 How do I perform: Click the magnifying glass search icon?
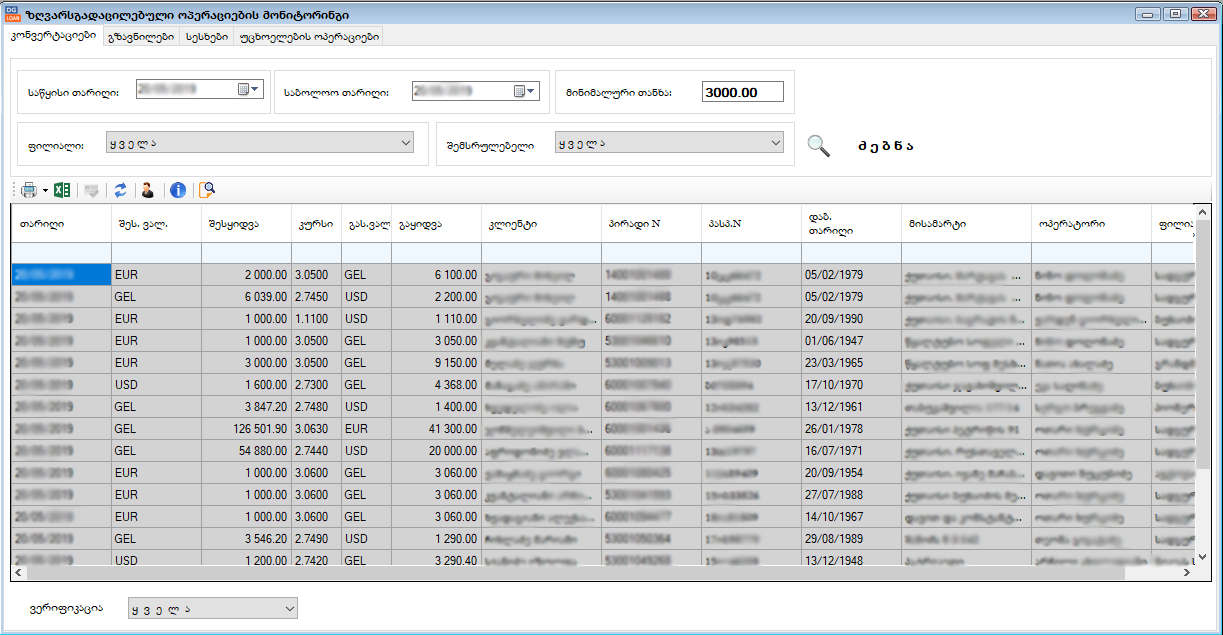[x=818, y=146]
